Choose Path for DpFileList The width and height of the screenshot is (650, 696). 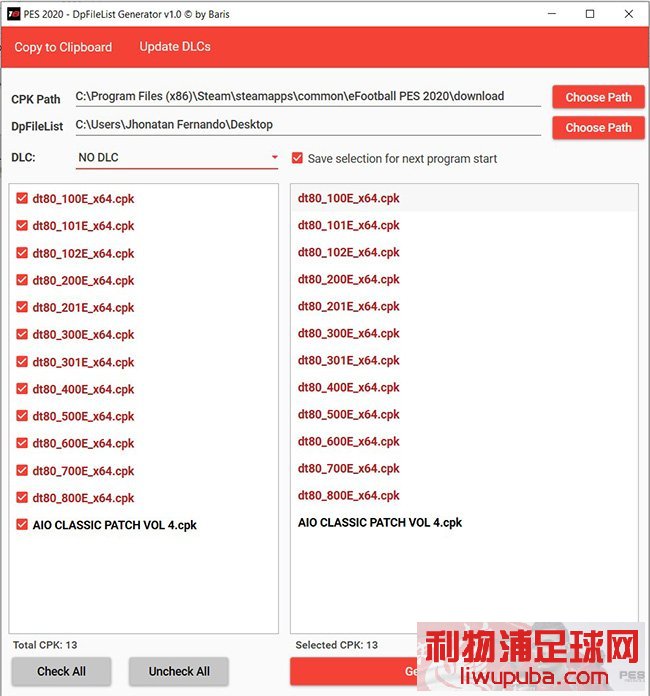[598, 127]
